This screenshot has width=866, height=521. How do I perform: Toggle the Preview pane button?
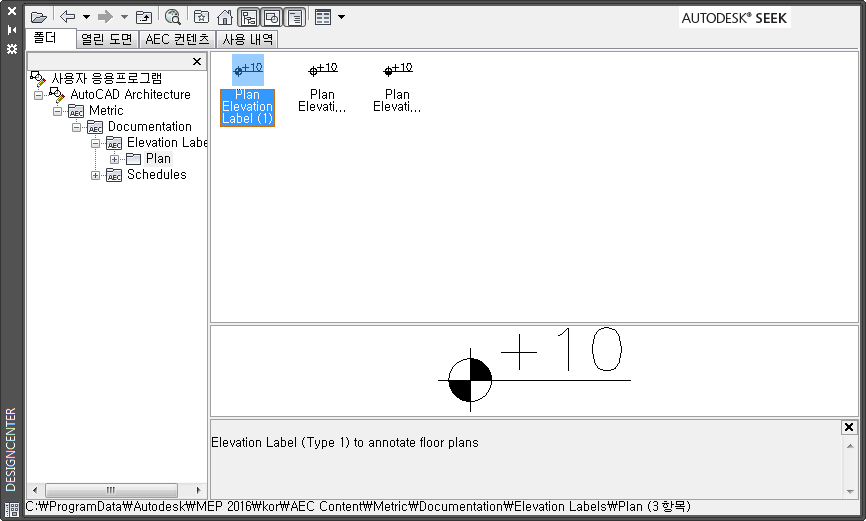[x=272, y=18]
